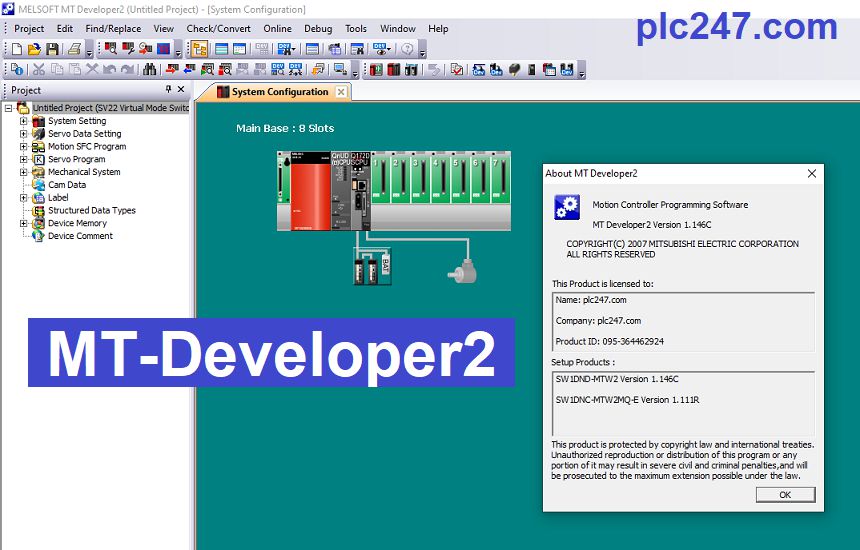860x550 pixels.
Task: Open the Window menu
Action: [x=398, y=29]
